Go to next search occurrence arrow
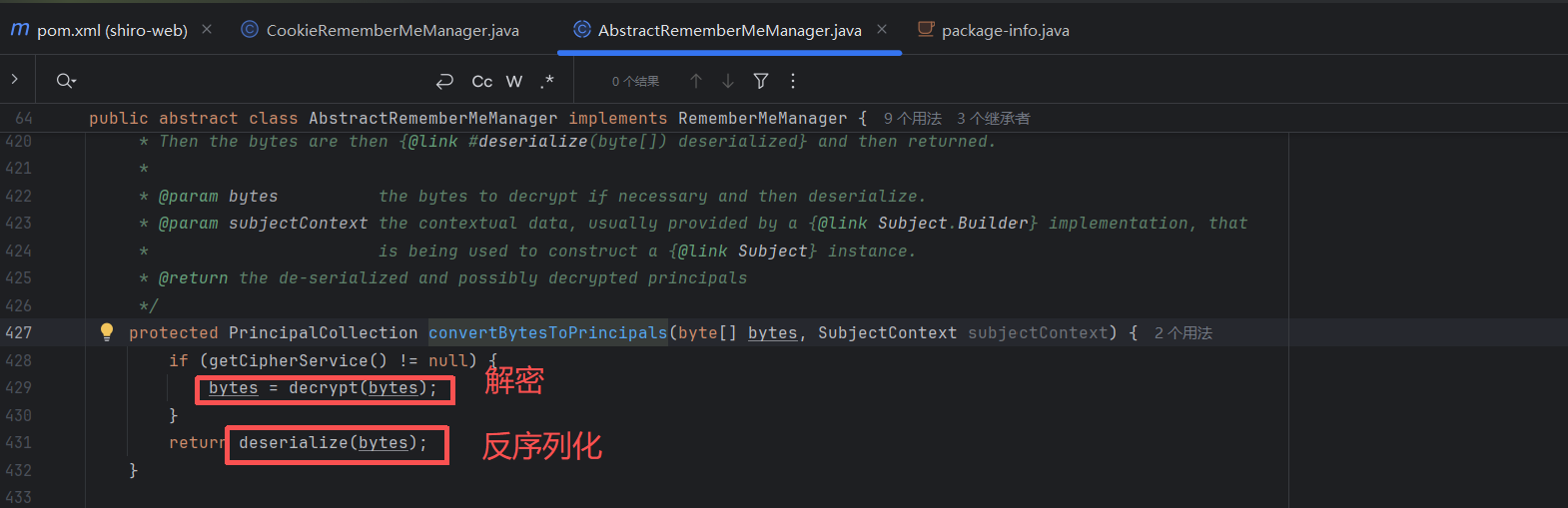 click(728, 81)
